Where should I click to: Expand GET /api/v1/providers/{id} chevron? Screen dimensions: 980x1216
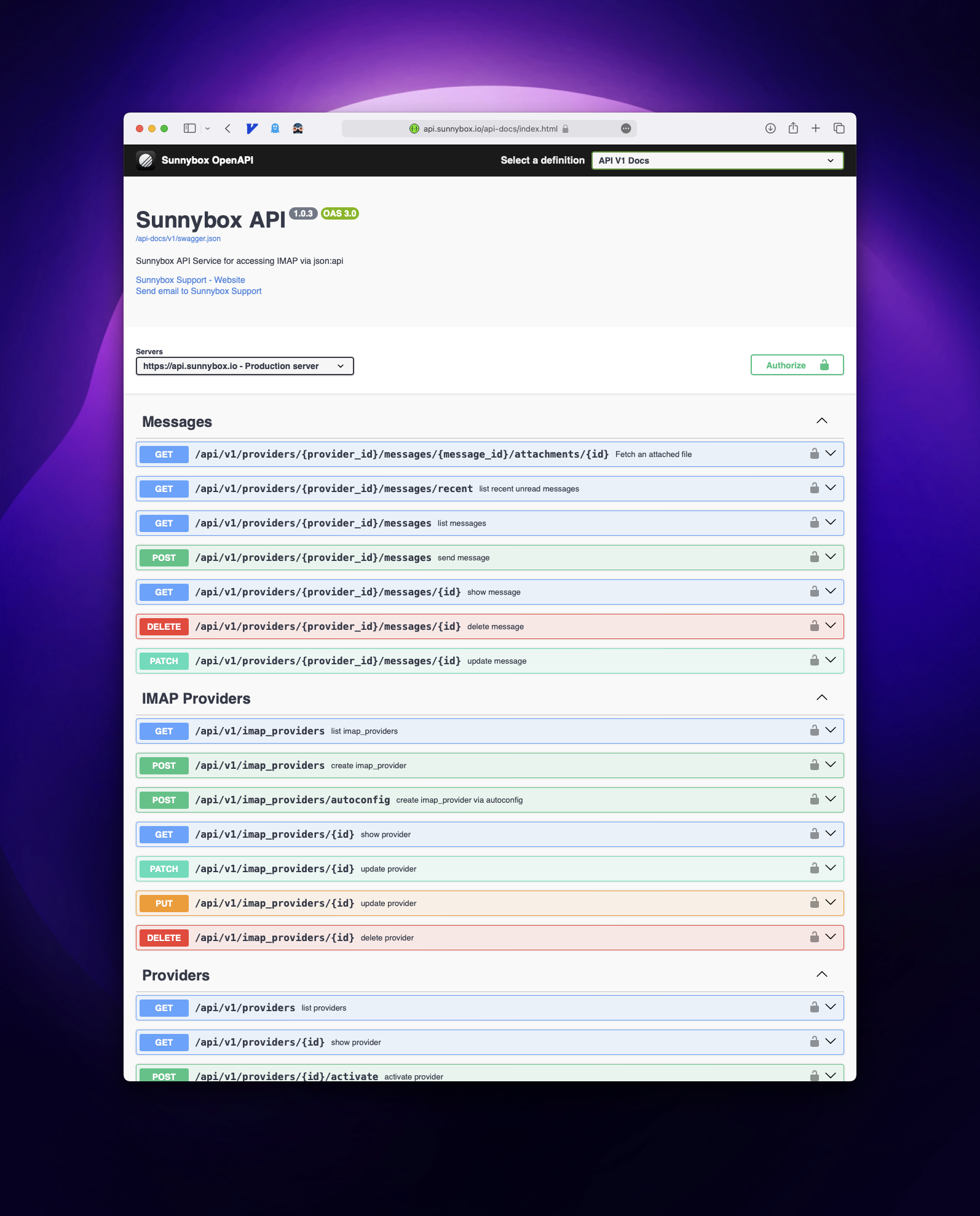831,1042
